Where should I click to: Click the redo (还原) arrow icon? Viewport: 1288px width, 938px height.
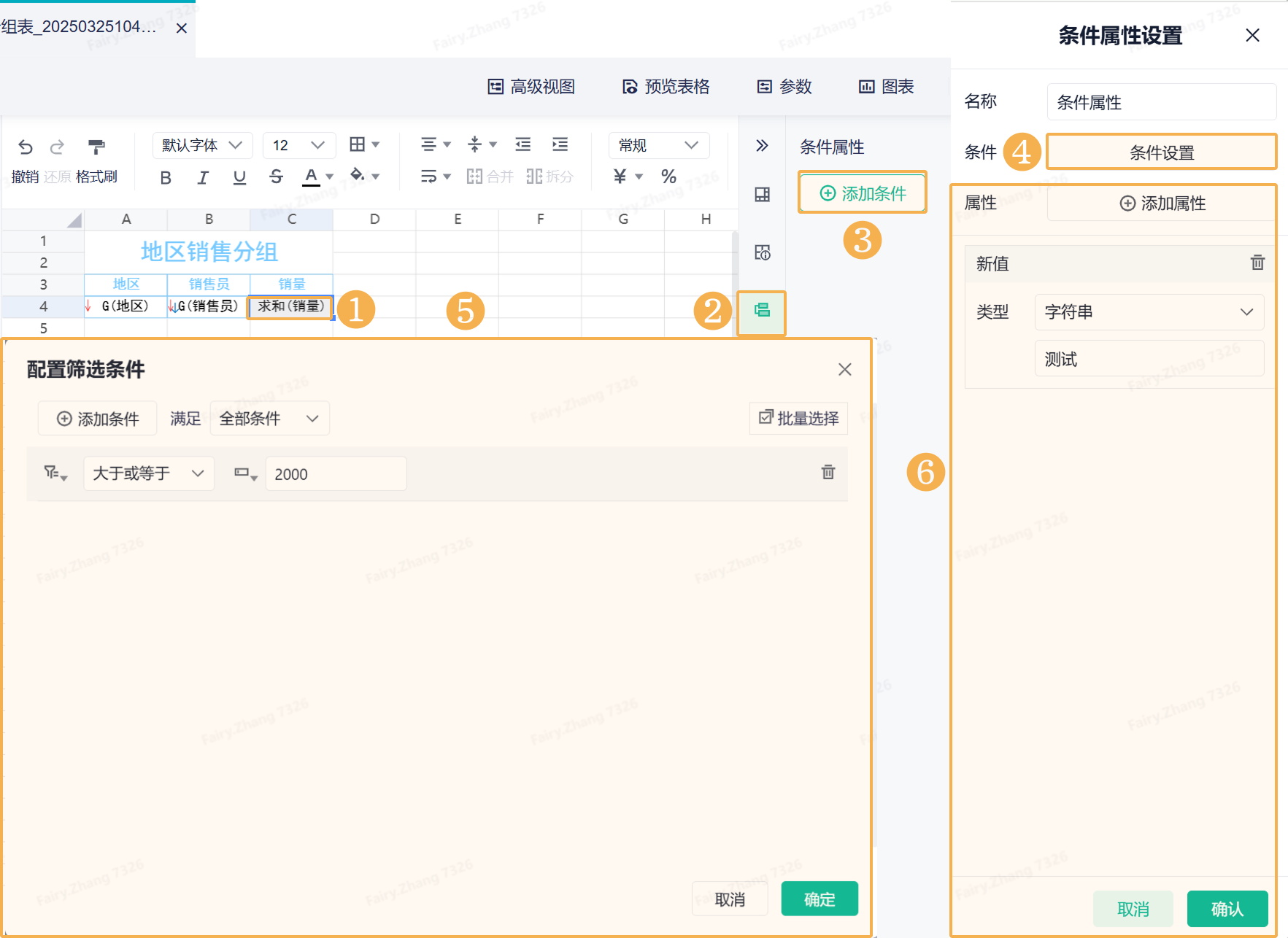[x=57, y=147]
